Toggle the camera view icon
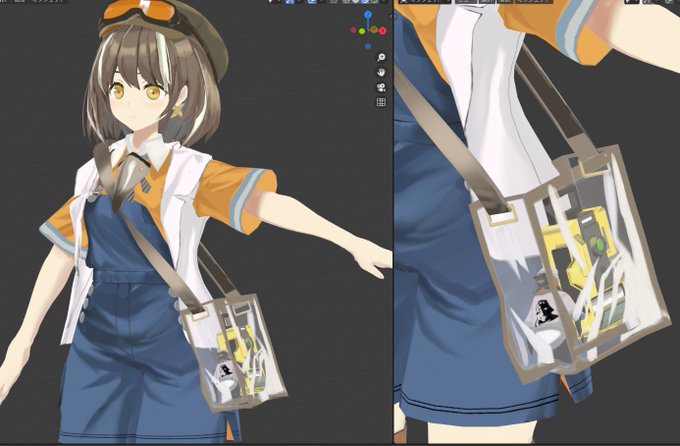 pos(381,87)
